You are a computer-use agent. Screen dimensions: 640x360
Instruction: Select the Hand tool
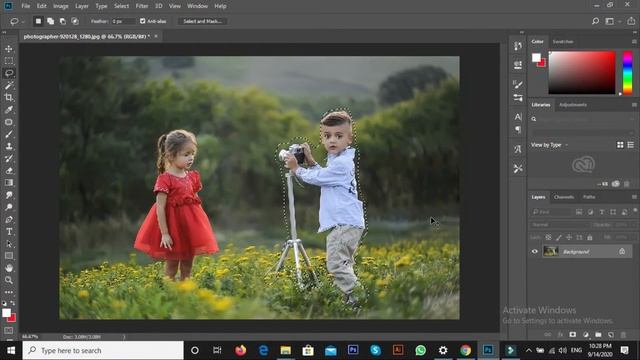click(9, 268)
